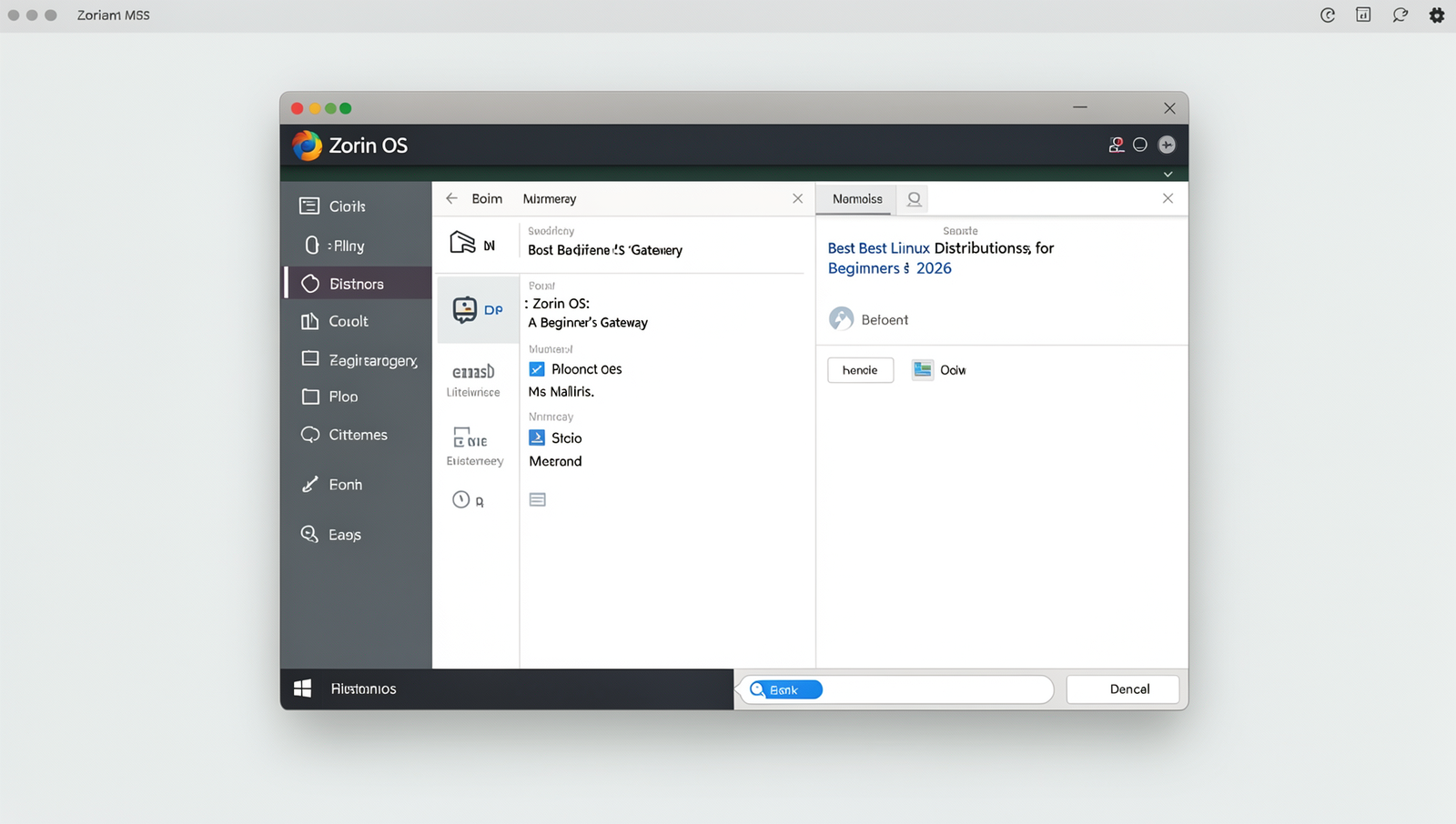Open 'Best Best Linux Distributionss' link
Screen dimensions: 1456x824
coord(941,258)
